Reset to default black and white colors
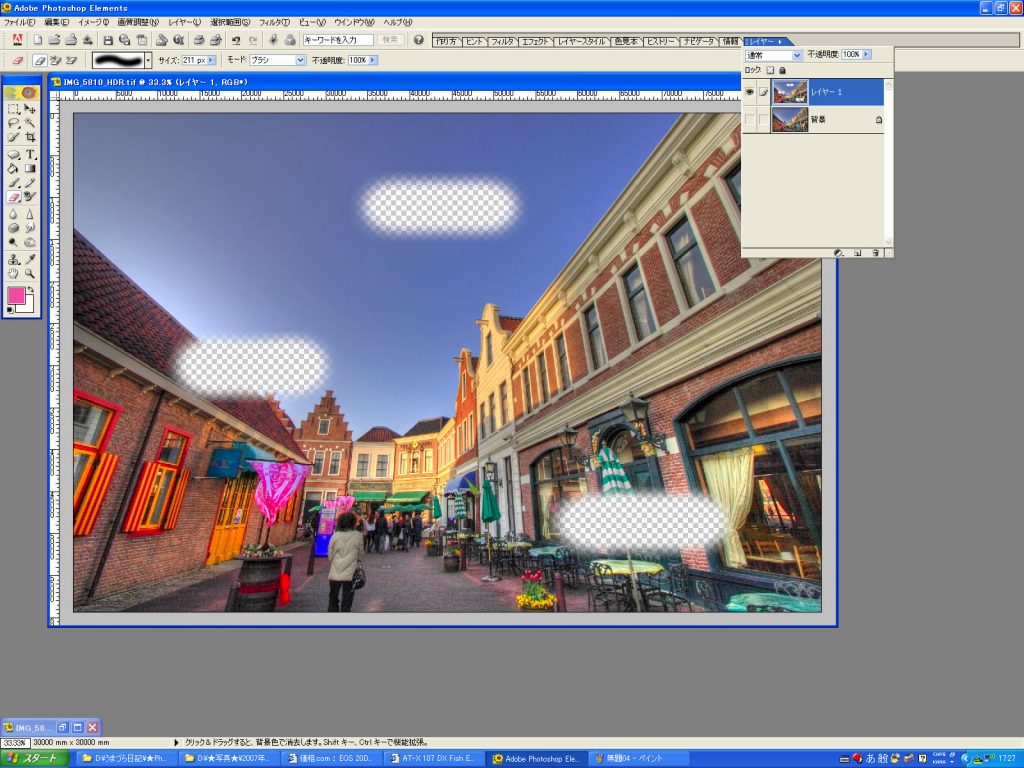This screenshot has height=768, width=1024. click(10, 310)
